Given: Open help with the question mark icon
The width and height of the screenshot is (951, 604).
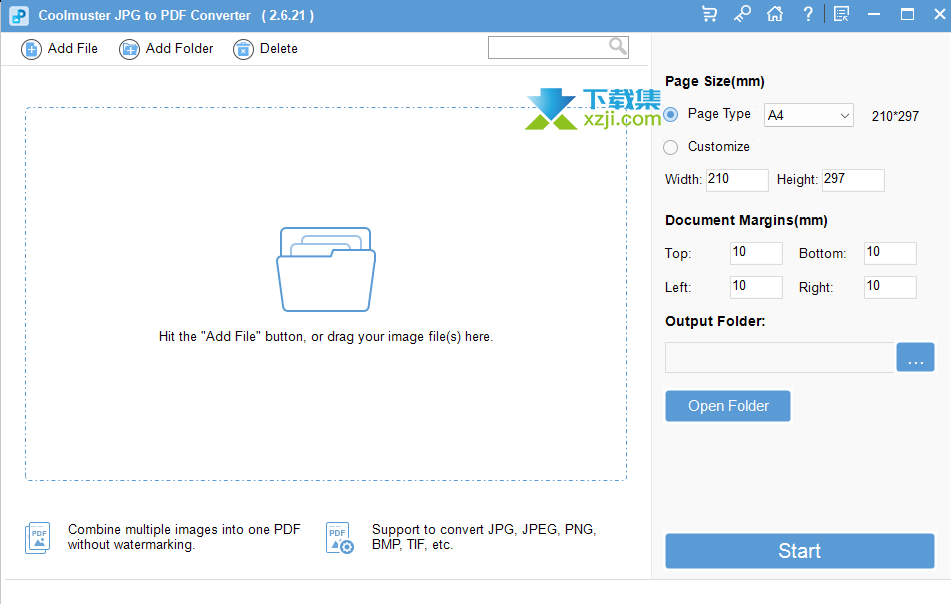Looking at the screenshot, I should click(808, 14).
